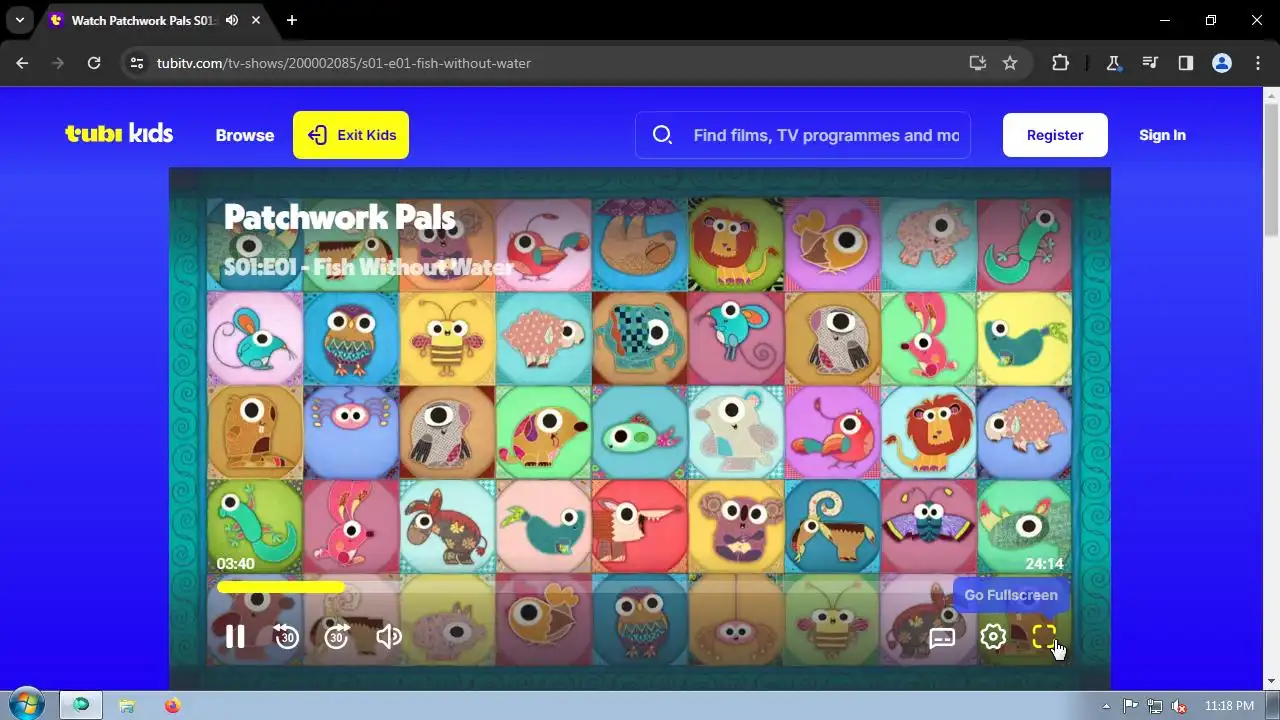Close the Patchwork Pals tab
This screenshot has height=720, width=1280.
257,20
